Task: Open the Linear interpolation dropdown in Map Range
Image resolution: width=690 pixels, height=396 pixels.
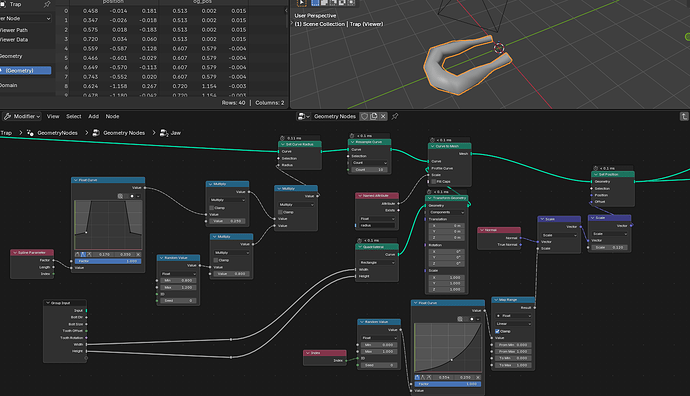Action: (x=513, y=323)
